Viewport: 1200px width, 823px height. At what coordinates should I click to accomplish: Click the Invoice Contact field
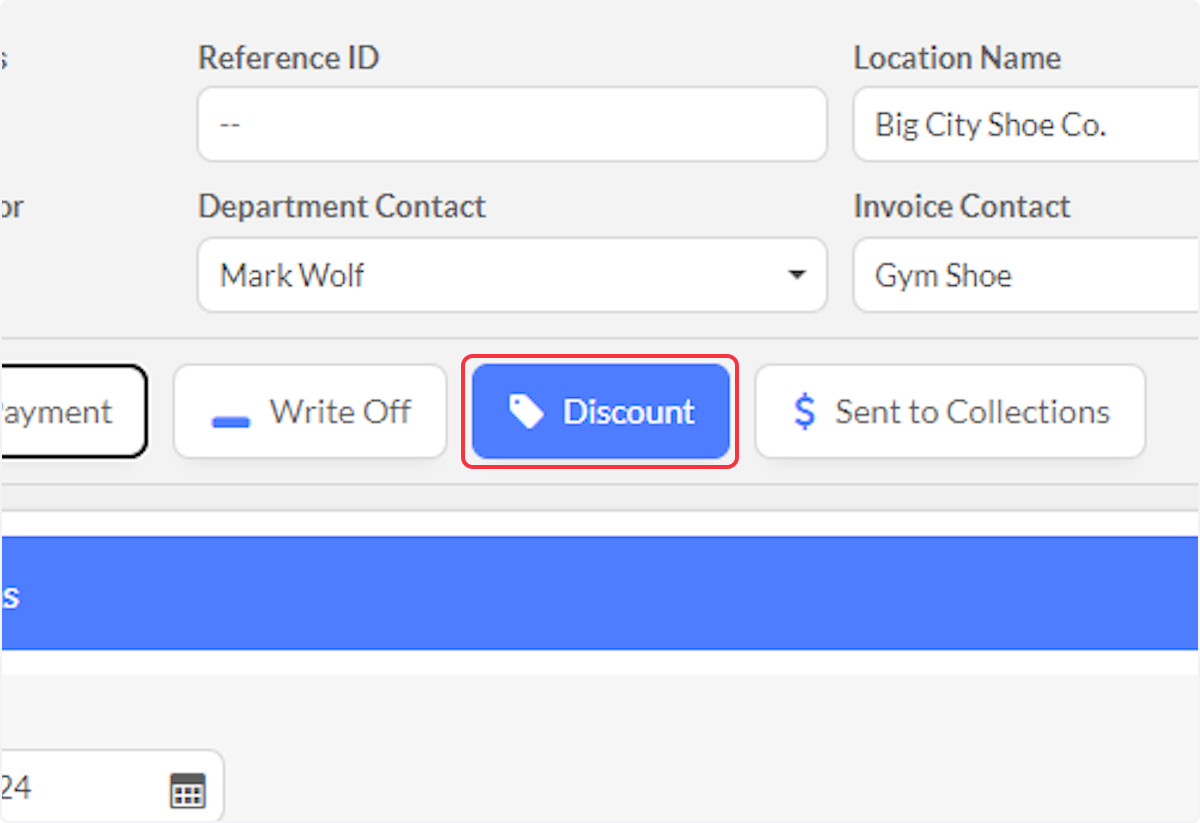1026,275
